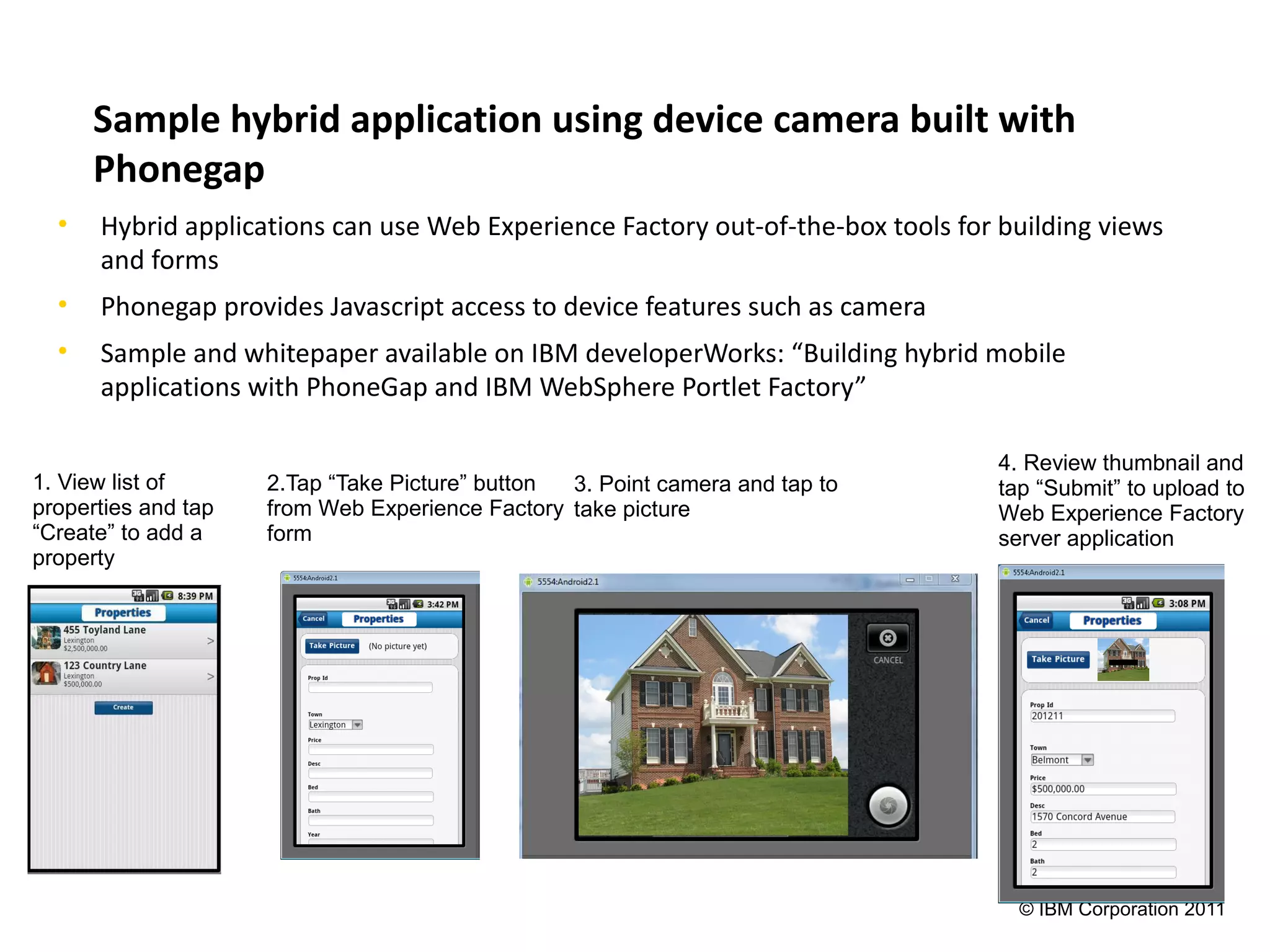Click the empty Price field
Screen dimensions: 1270x952
[370, 750]
